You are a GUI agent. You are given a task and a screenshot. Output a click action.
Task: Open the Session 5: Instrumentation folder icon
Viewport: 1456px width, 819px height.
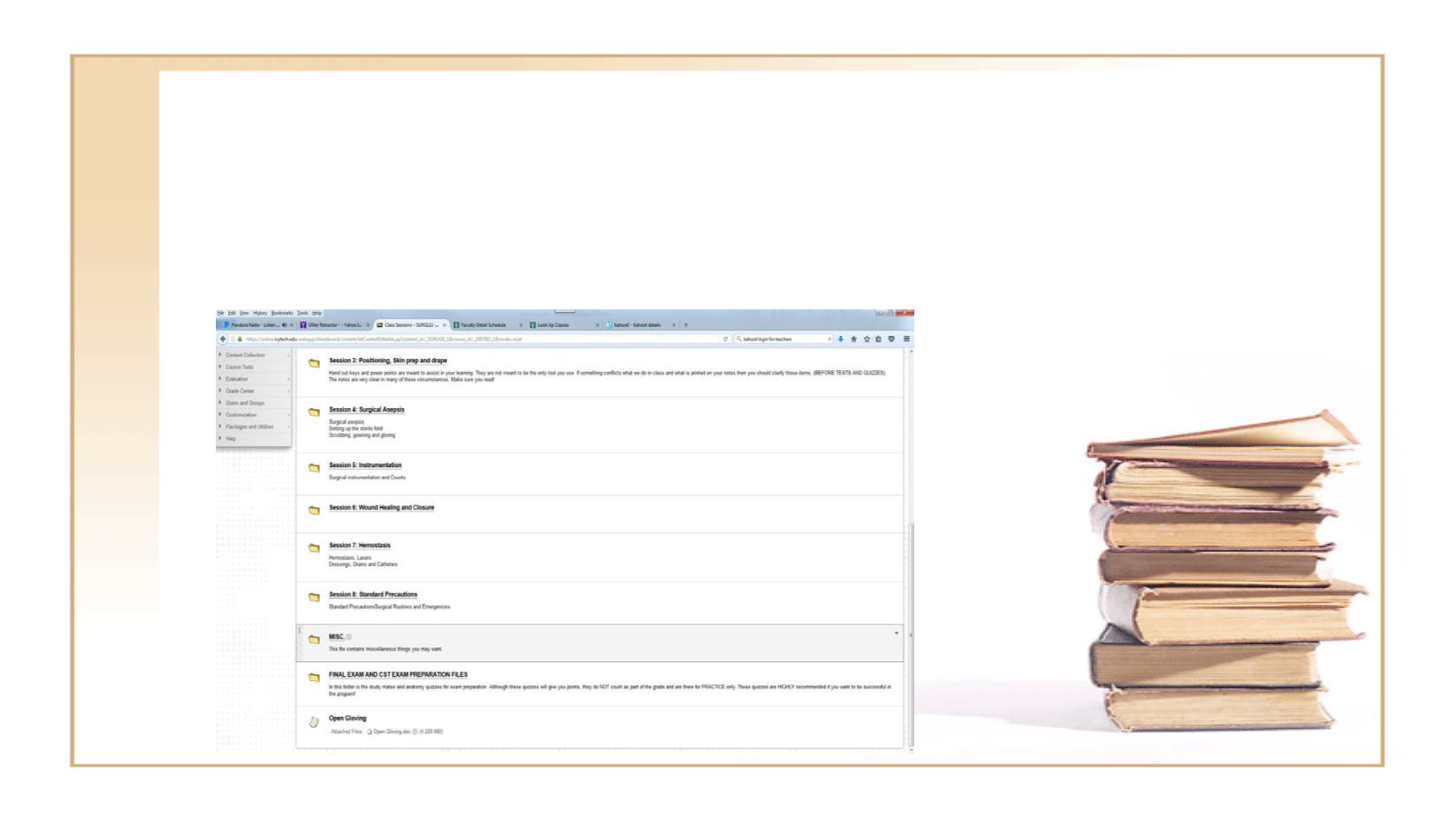point(315,465)
